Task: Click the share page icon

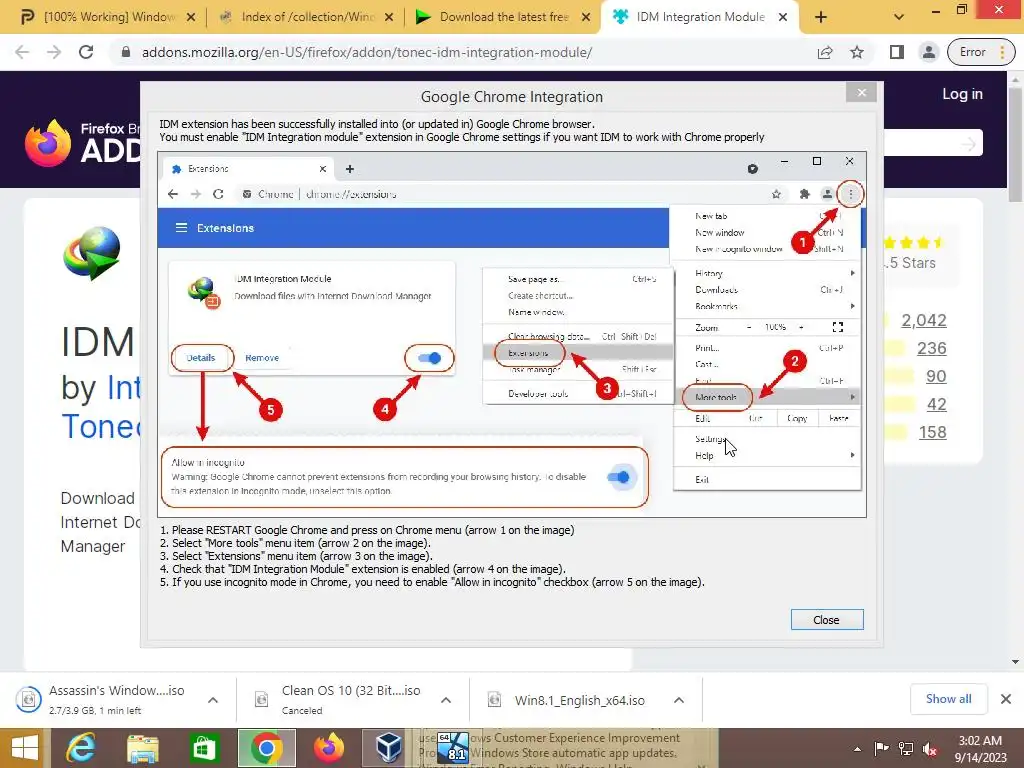Action: [x=825, y=52]
